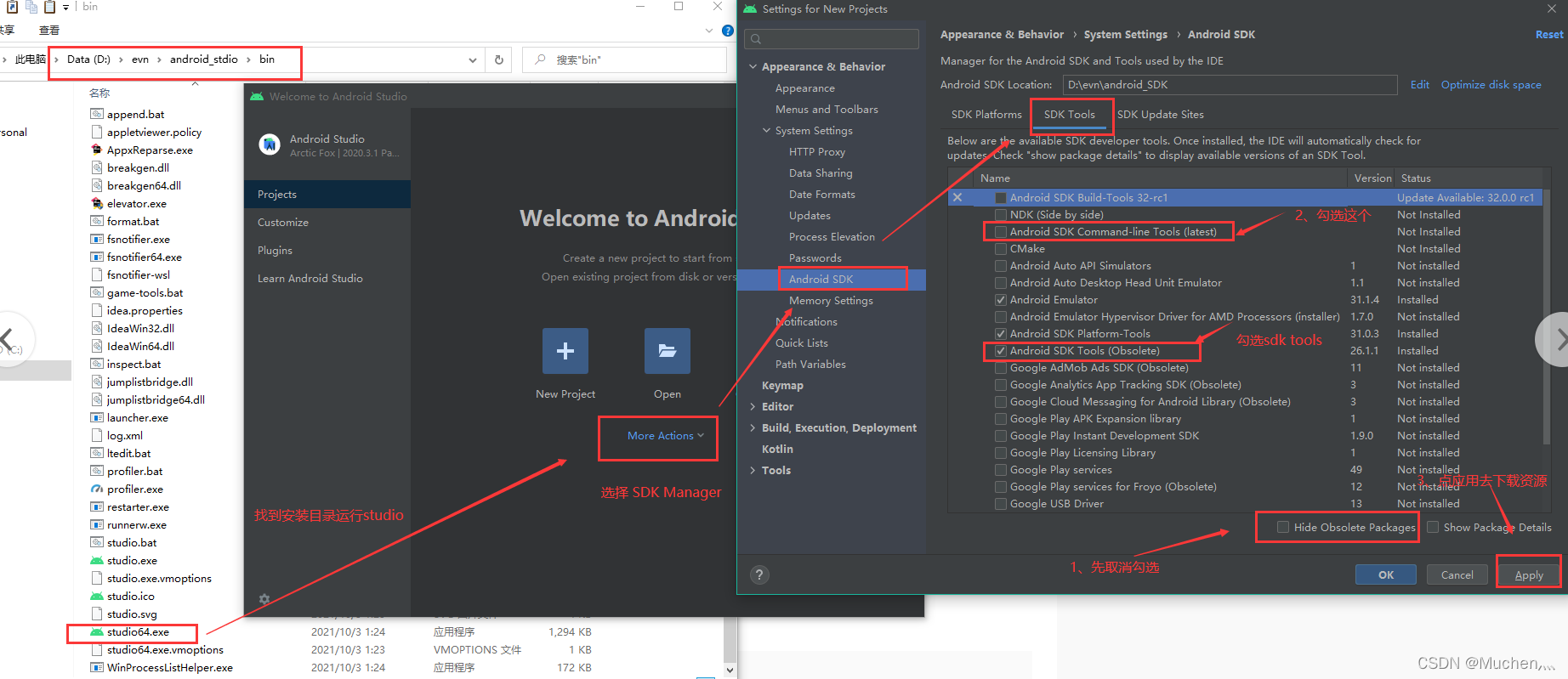Check the CMake package box

click(x=1001, y=248)
